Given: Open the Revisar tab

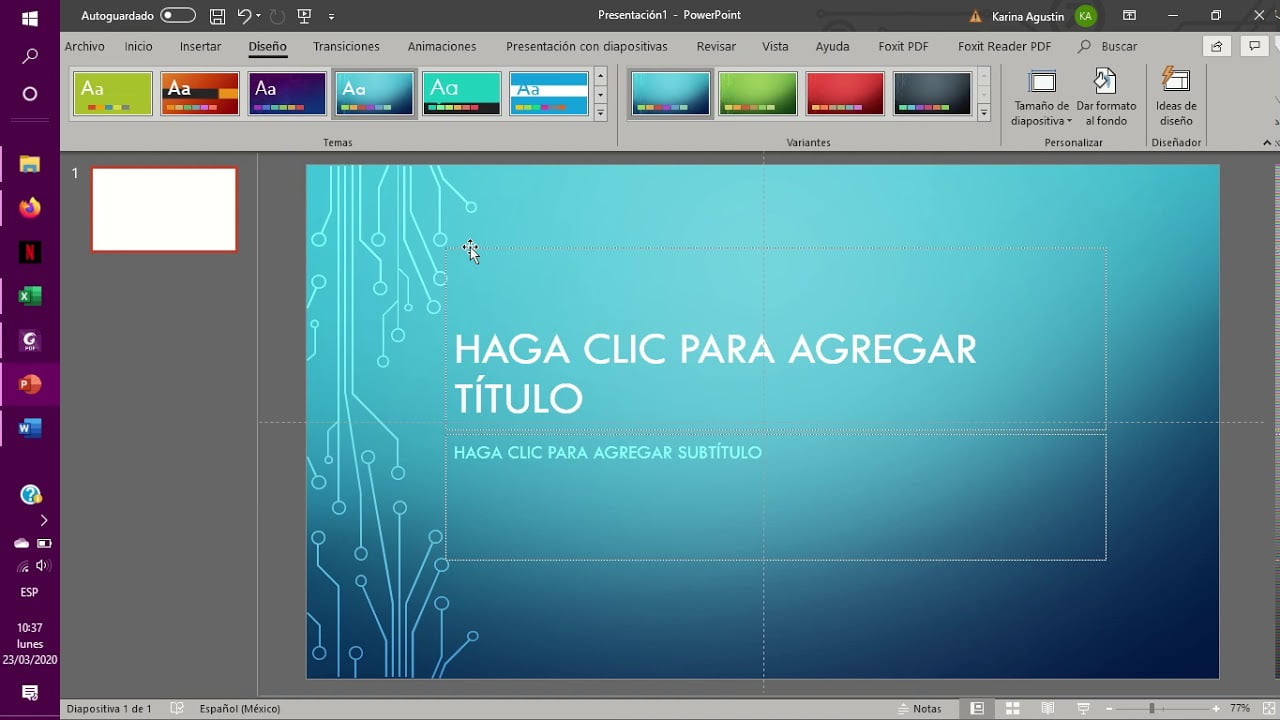Looking at the screenshot, I should tap(716, 46).
